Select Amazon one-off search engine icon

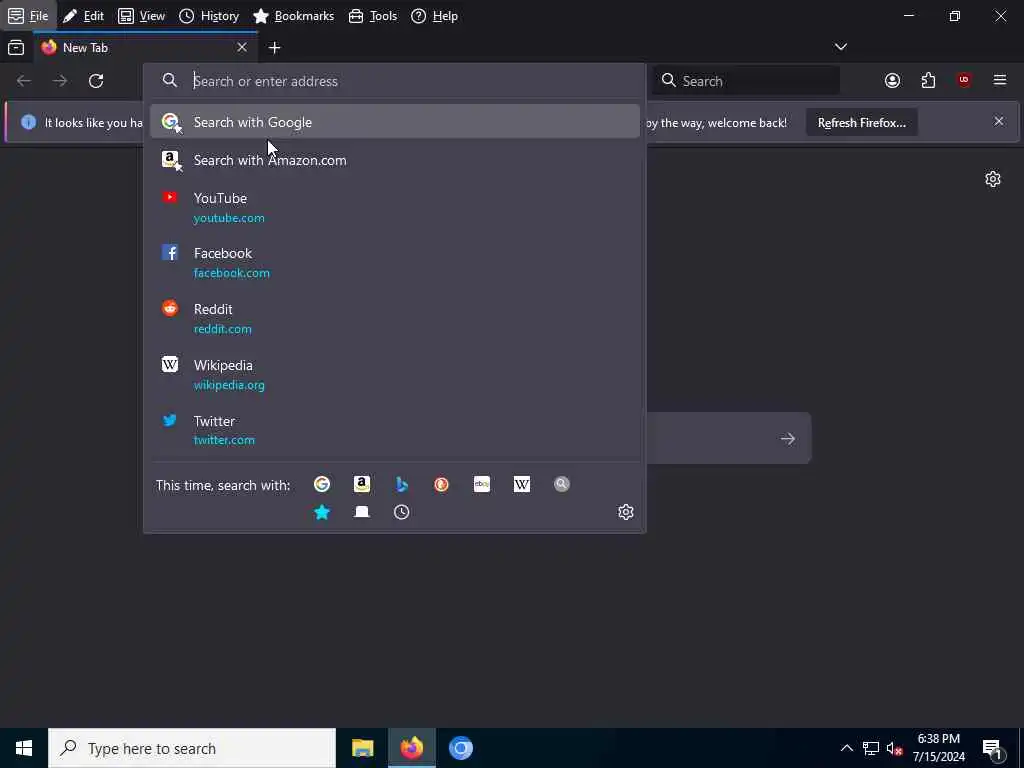(x=362, y=484)
